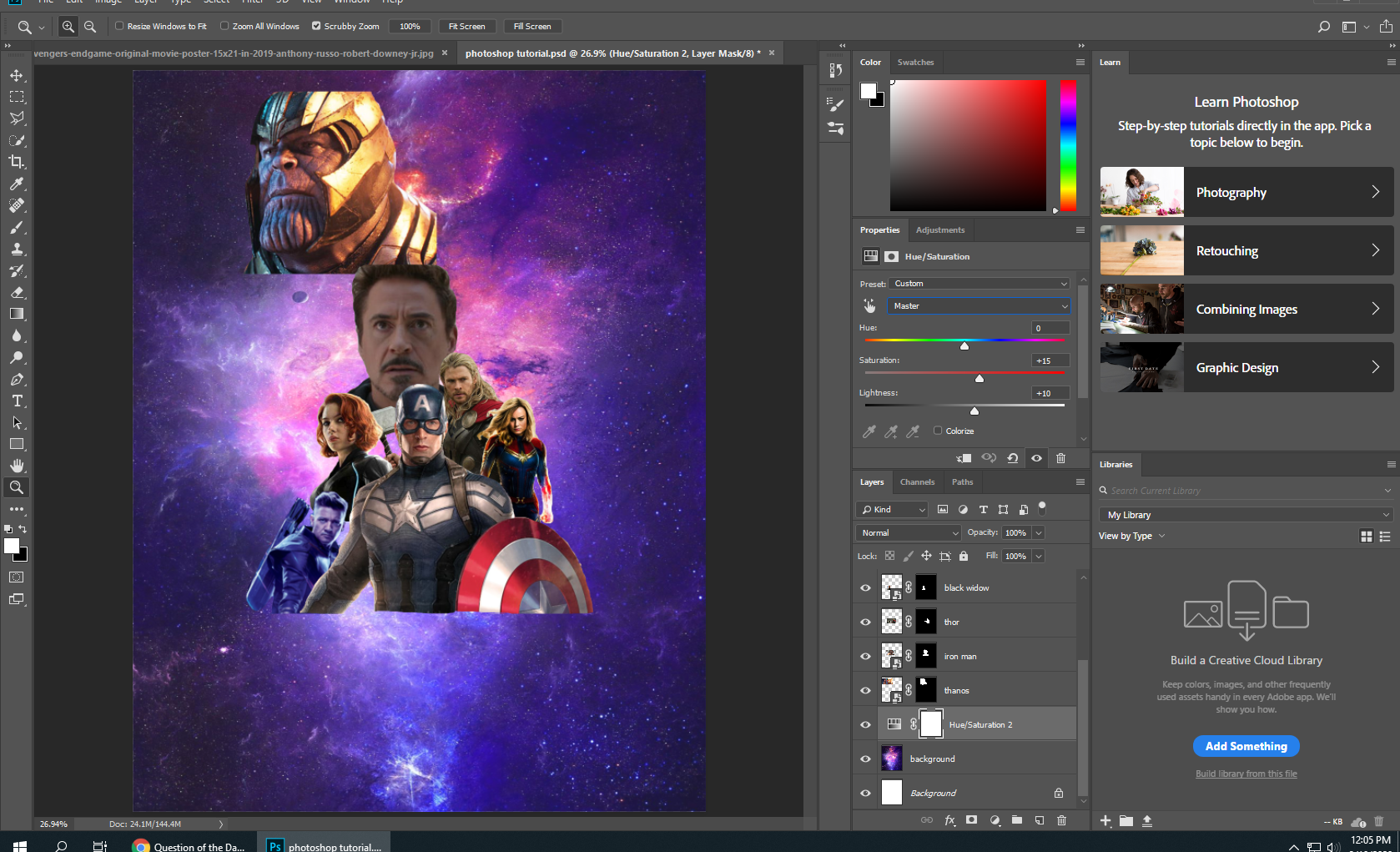Delete layer using Layers panel trash icon
This screenshot has width=1400, height=852.
[1061, 820]
